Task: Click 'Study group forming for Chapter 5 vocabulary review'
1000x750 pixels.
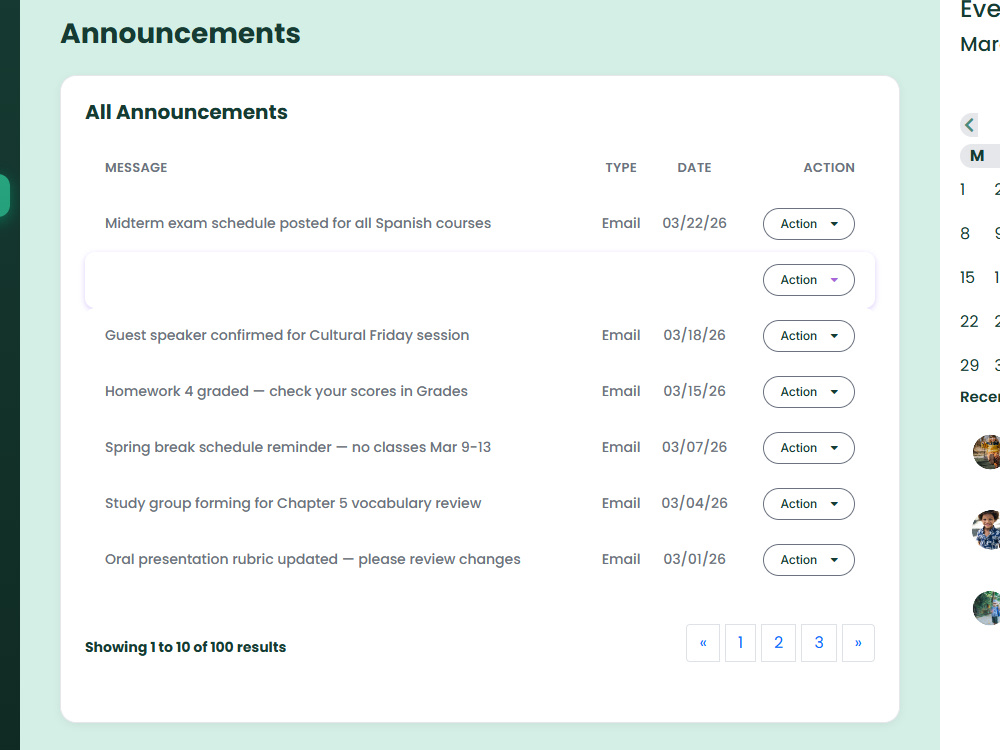Action: click(x=293, y=503)
